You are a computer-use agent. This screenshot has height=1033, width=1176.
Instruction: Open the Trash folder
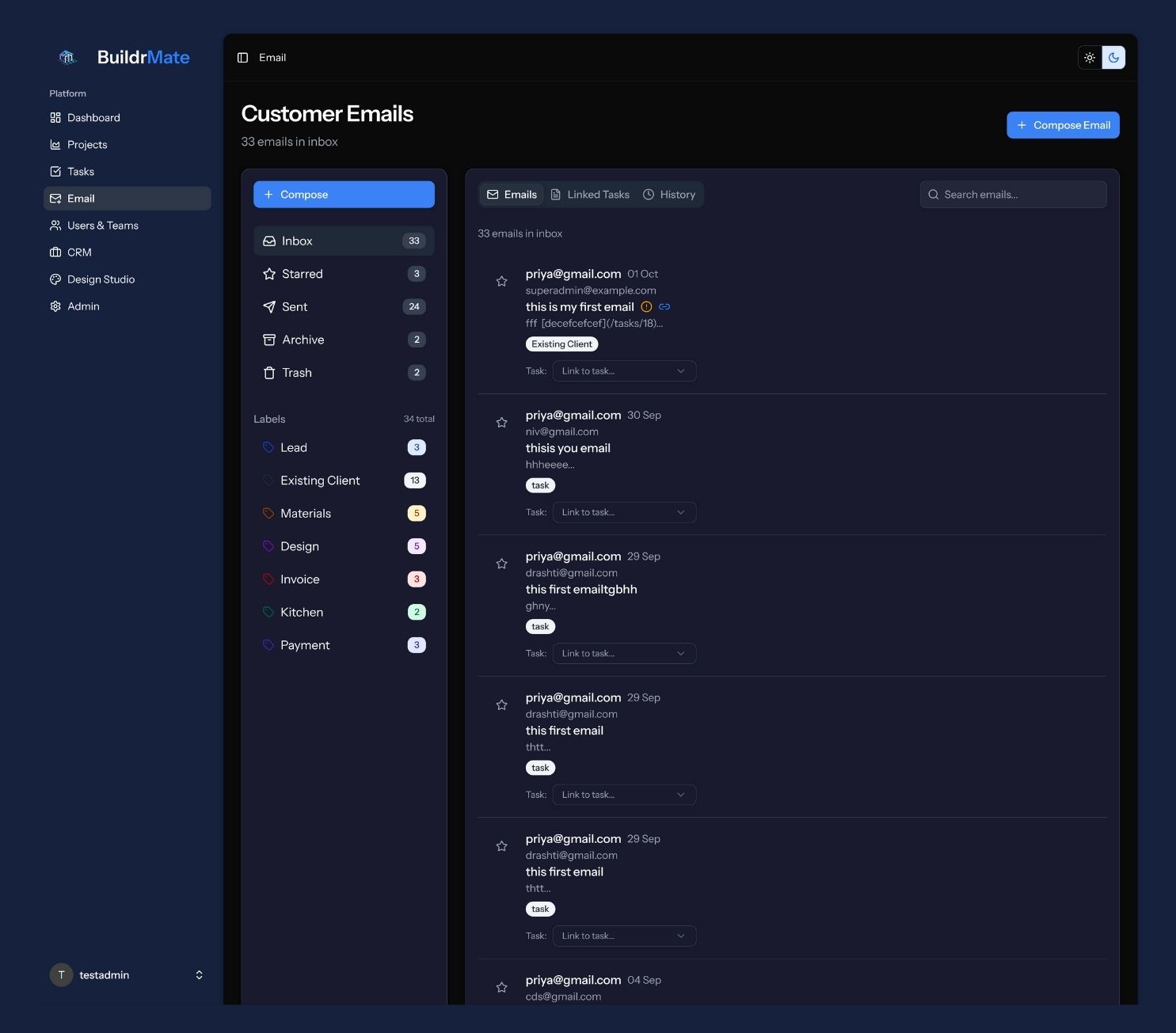point(297,372)
